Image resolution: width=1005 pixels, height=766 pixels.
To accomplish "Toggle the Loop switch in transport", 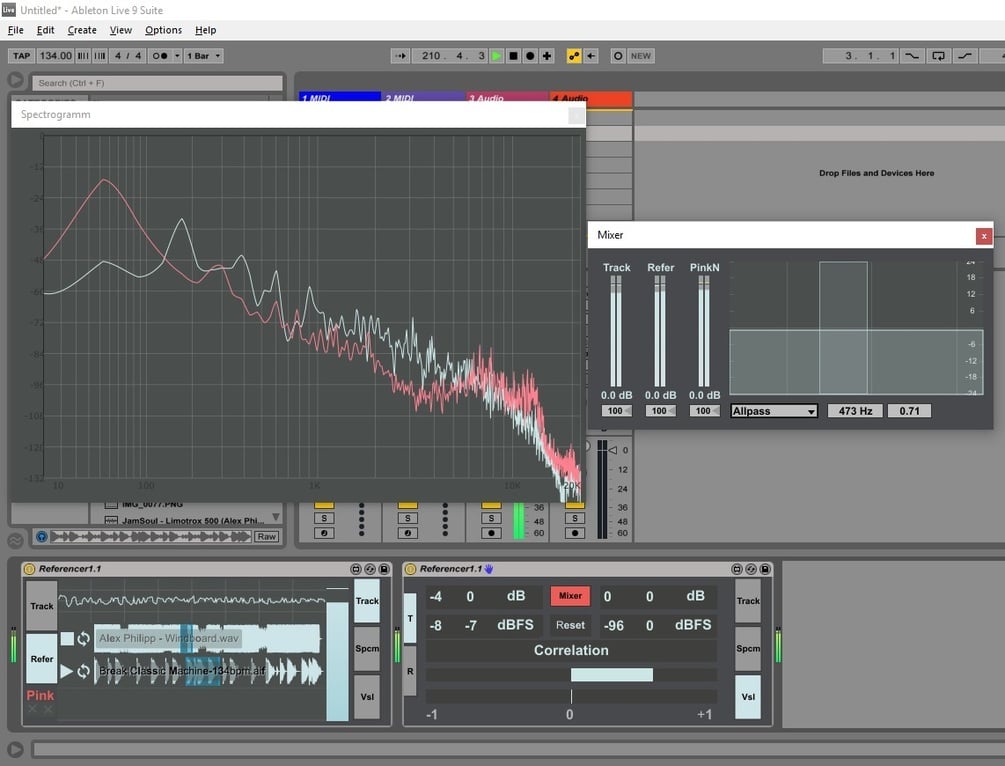I will pos(938,56).
